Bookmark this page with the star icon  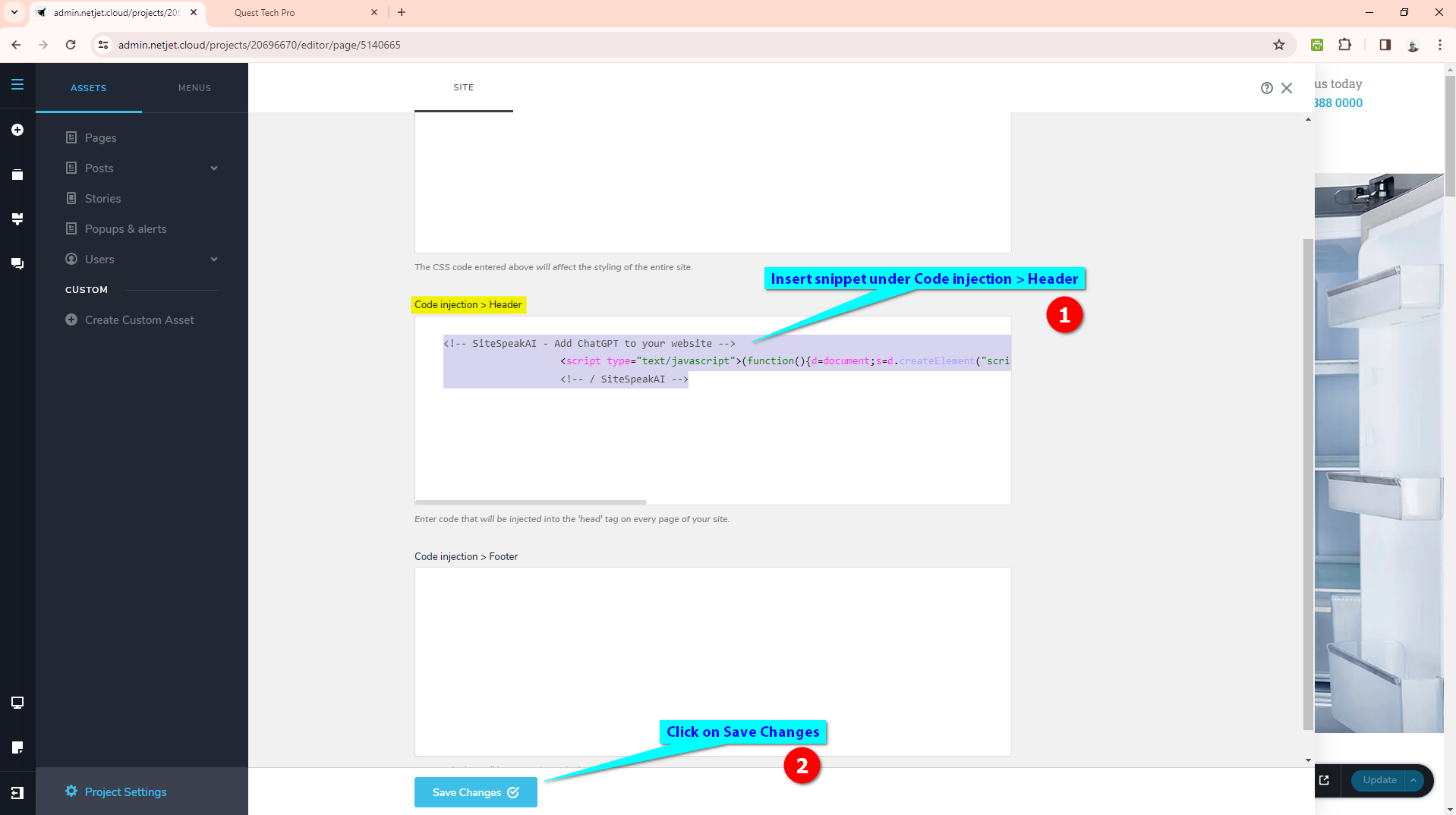1279,45
